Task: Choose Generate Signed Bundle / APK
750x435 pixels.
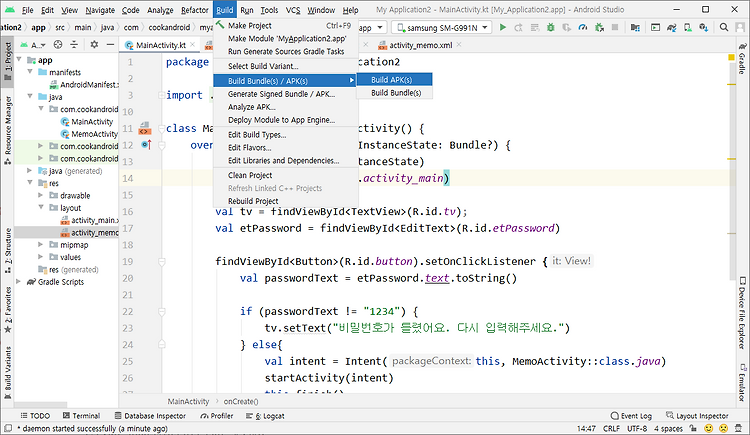Action: (286, 94)
